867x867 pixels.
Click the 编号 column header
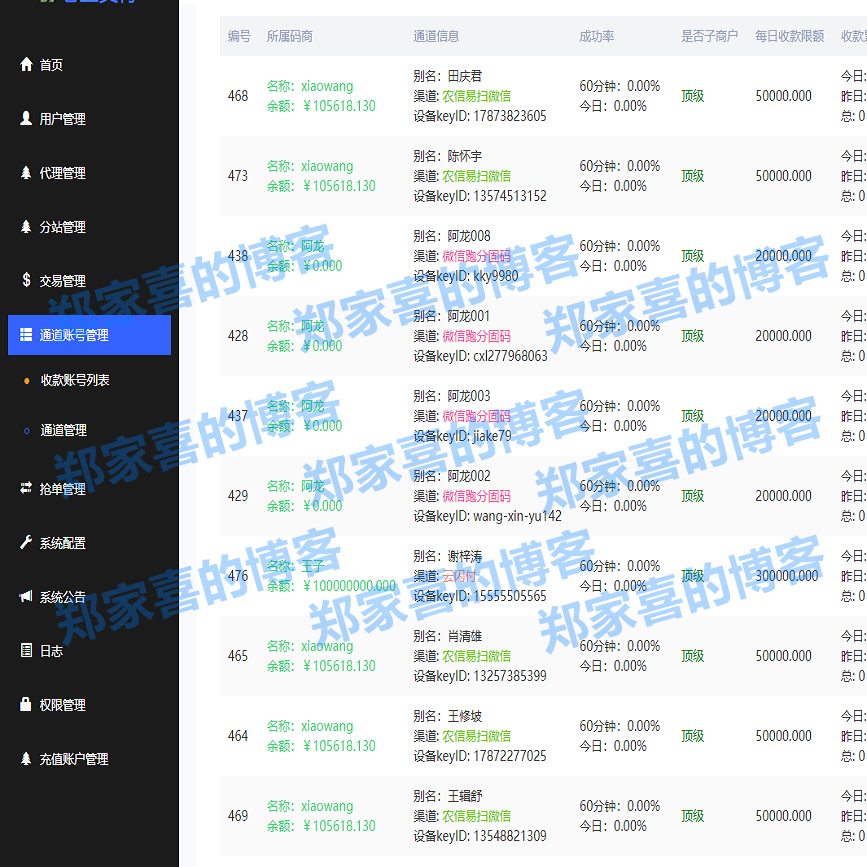click(x=238, y=34)
